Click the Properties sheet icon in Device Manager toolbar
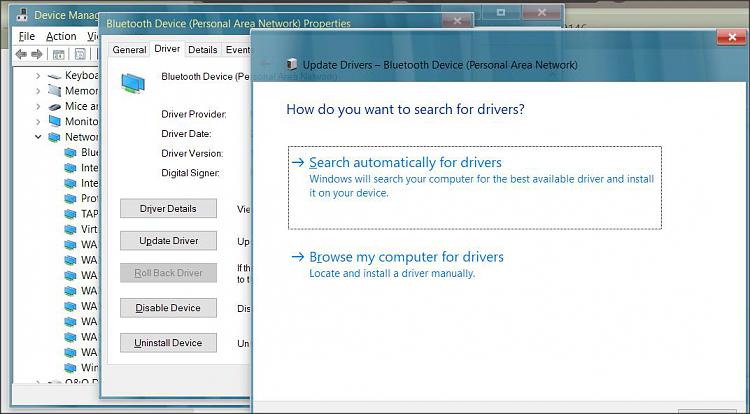This screenshot has width=750, height=414. pyautogui.click(x=80, y=54)
